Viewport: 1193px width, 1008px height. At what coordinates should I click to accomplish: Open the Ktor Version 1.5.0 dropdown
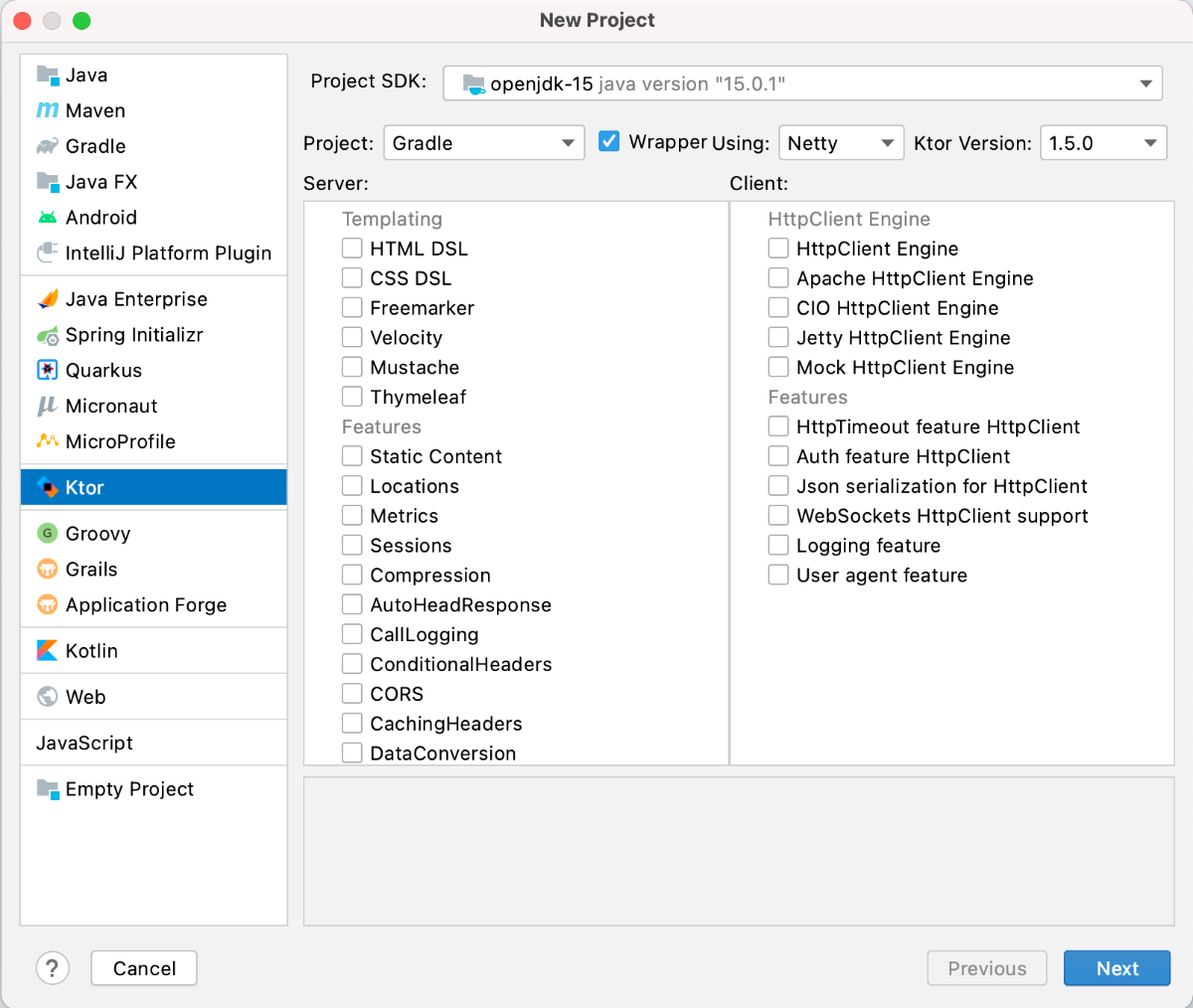click(1104, 143)
